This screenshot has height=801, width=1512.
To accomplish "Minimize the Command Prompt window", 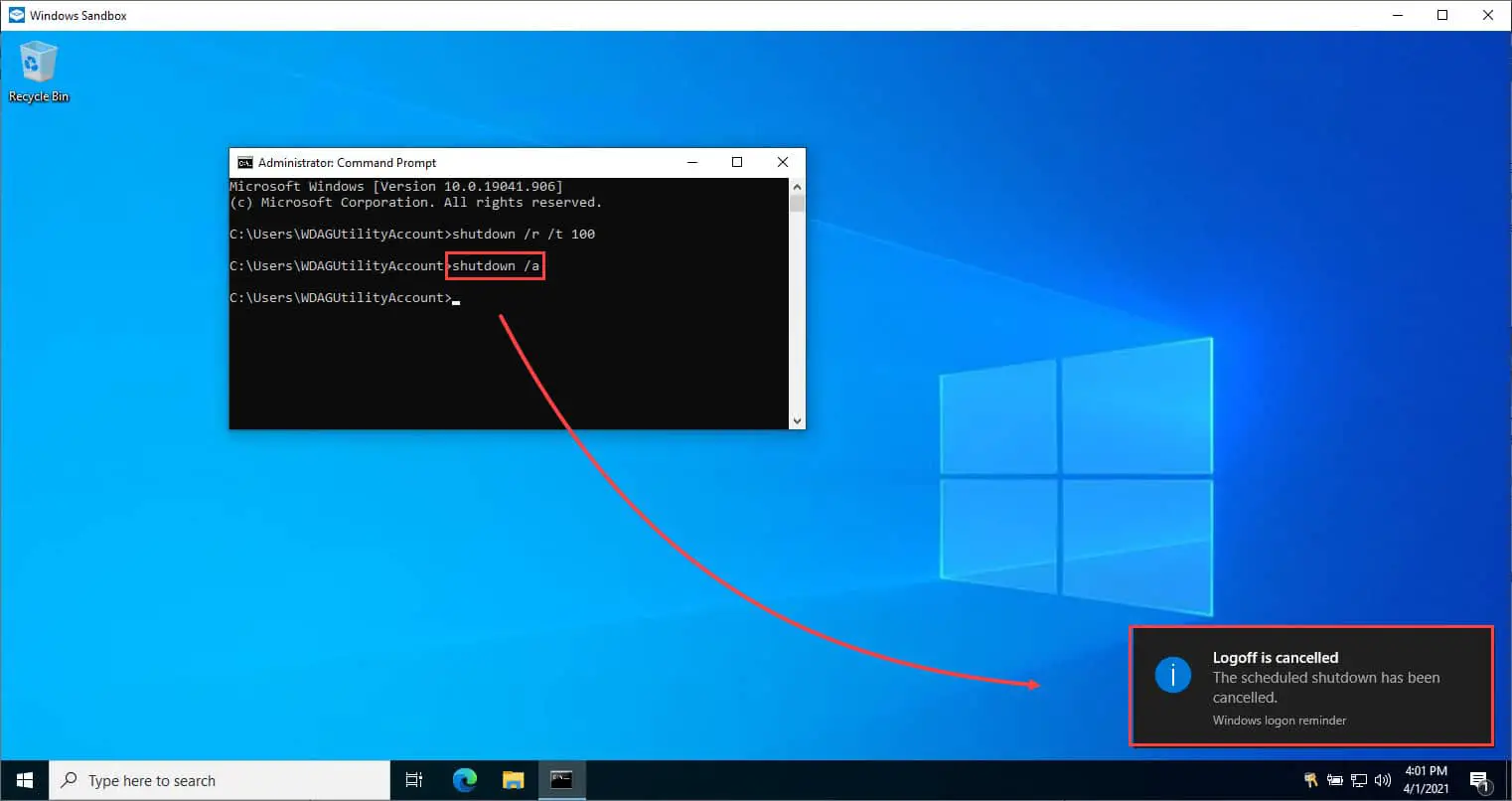I will click(x=692, y=162).
